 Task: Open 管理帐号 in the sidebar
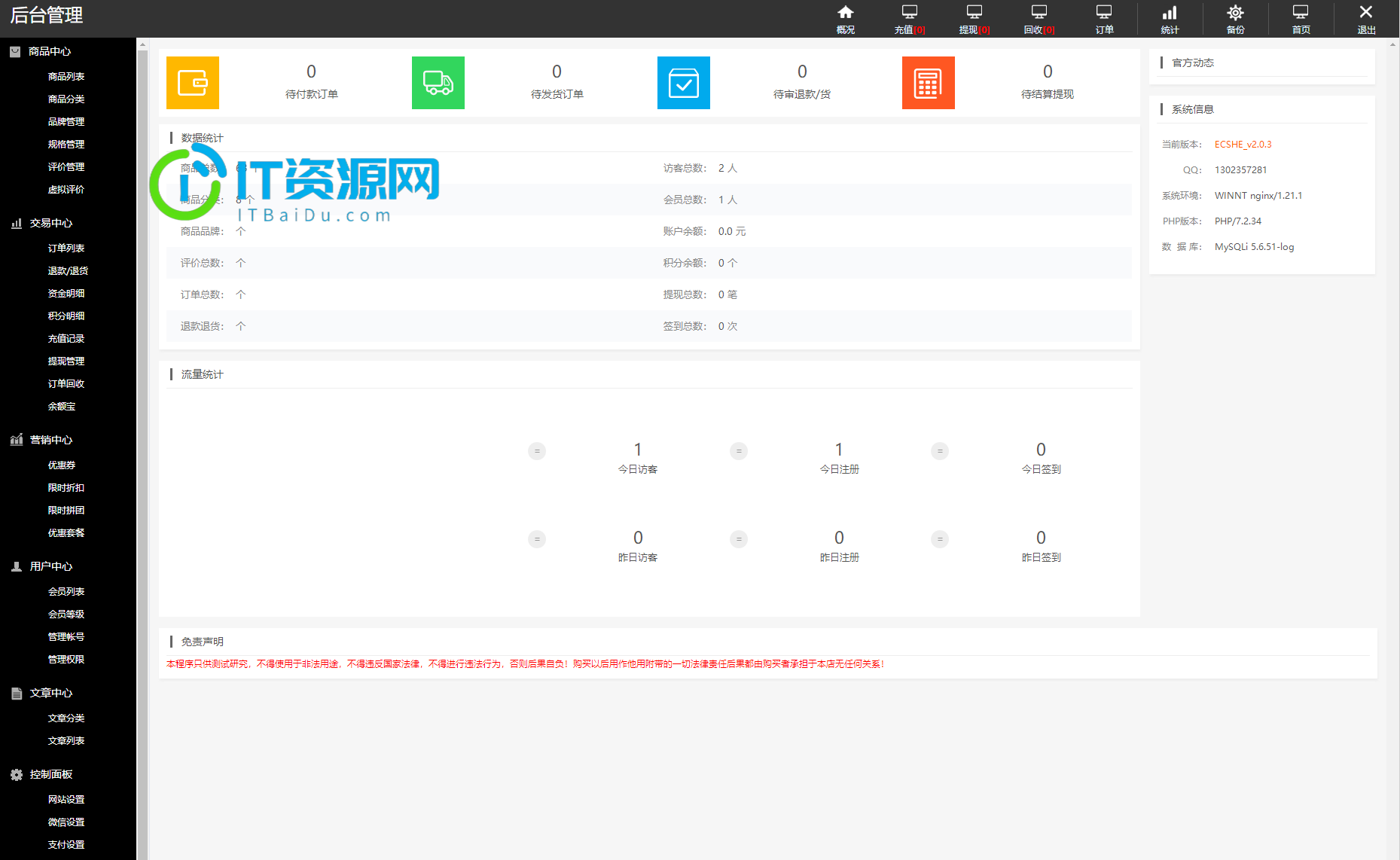[x=66, y=637]
